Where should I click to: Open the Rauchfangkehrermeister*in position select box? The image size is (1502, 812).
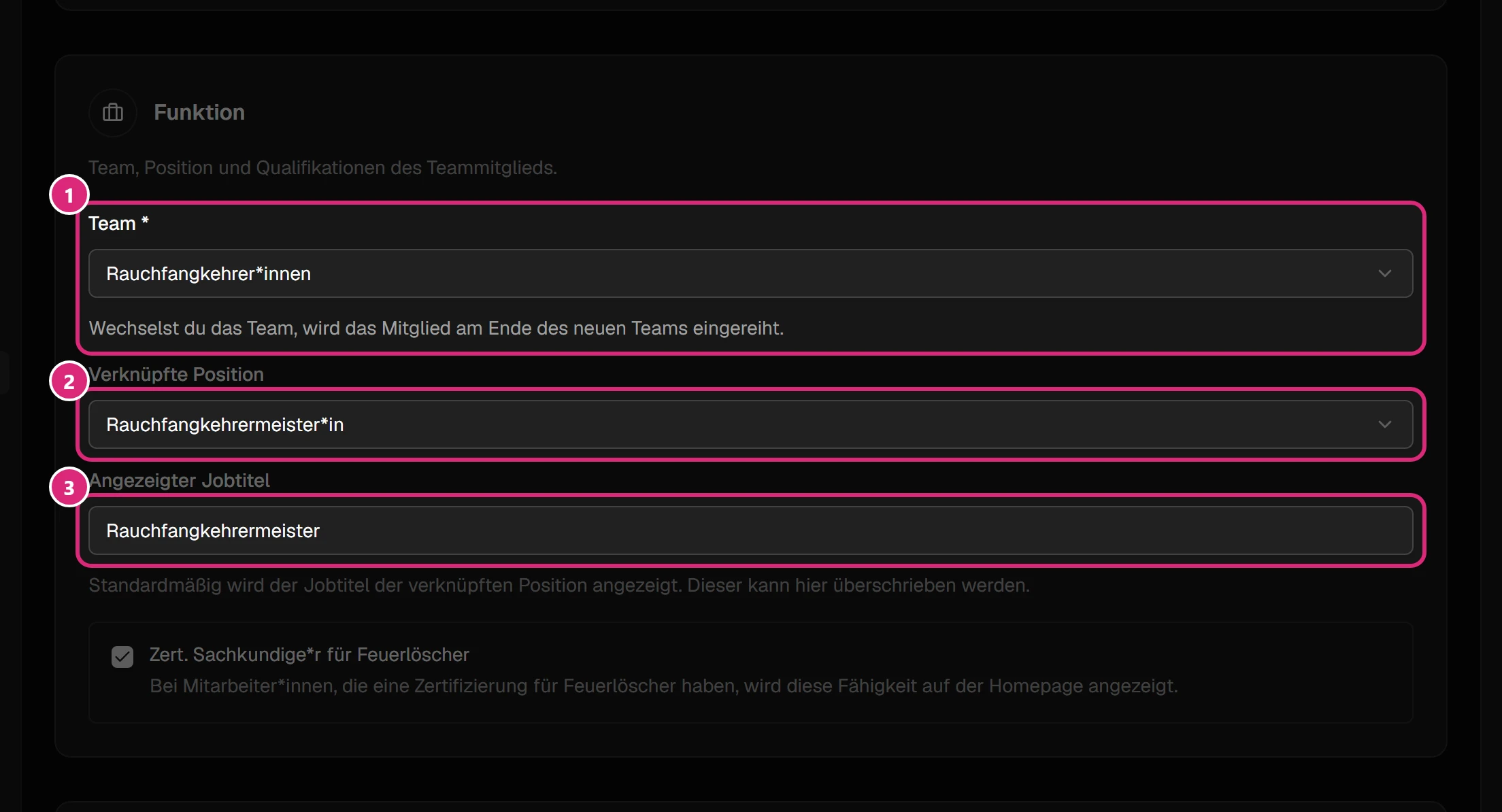pos(750,424)
